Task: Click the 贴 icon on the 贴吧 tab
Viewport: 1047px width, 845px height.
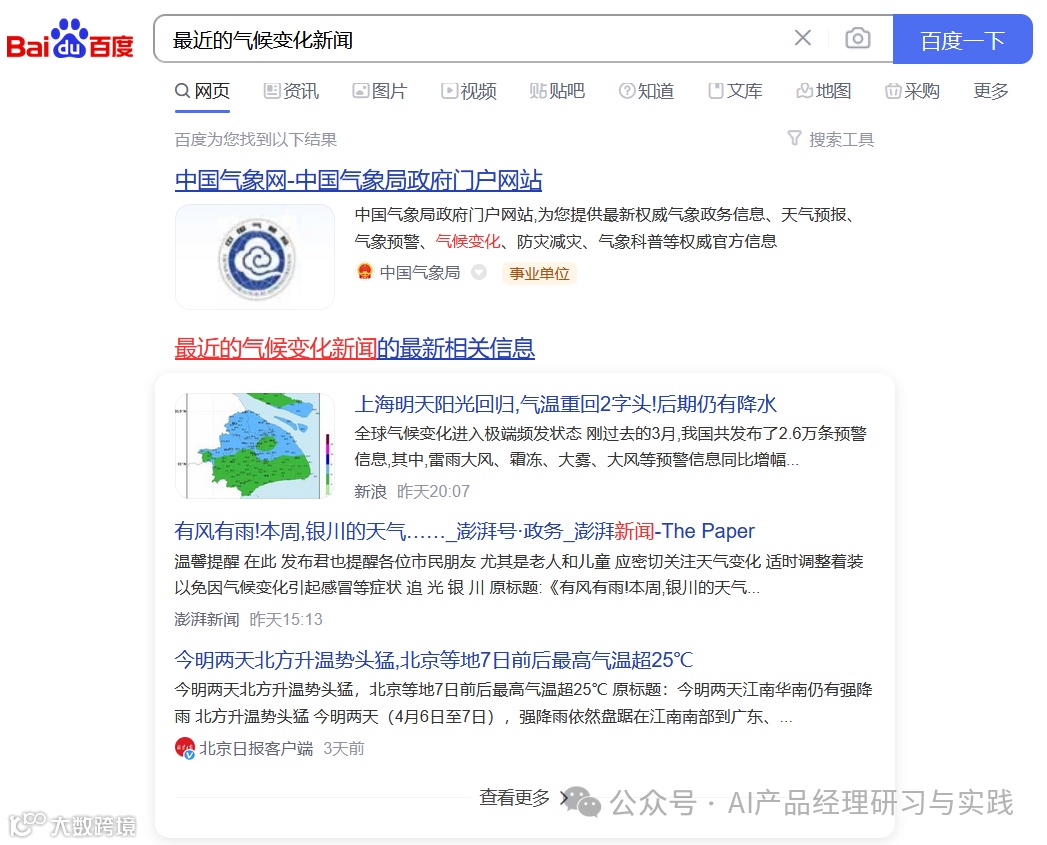Action: [x=538, y=90]
